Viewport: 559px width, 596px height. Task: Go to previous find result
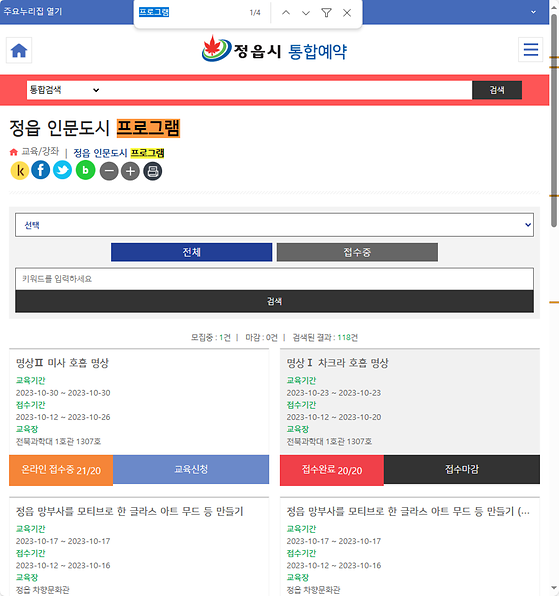(x=286, y=13)
